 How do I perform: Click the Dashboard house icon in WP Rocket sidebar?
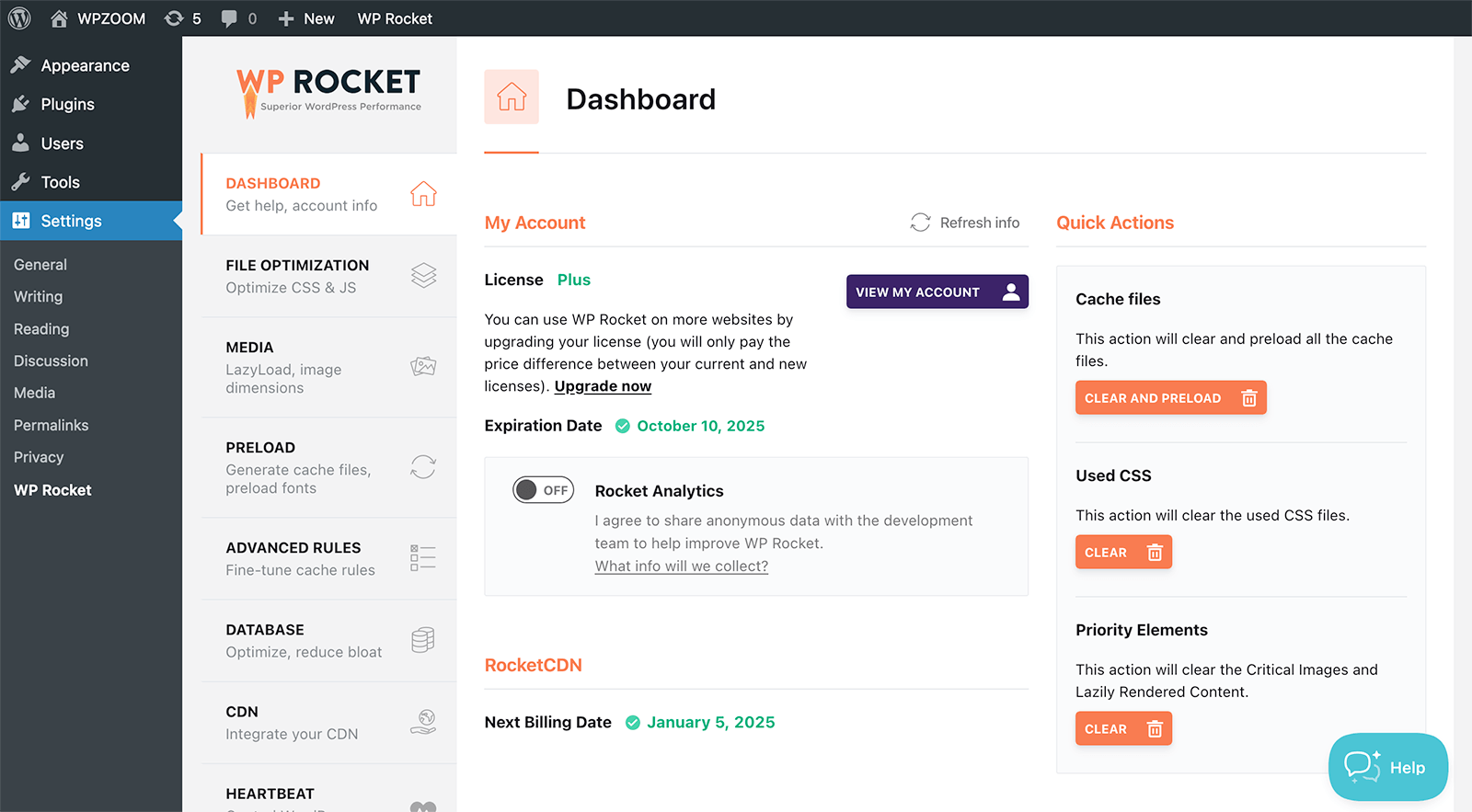[x=423, y=194]
